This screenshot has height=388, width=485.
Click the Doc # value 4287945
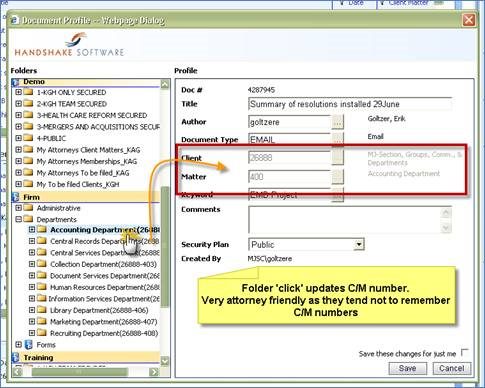click(x=261, y=90)
